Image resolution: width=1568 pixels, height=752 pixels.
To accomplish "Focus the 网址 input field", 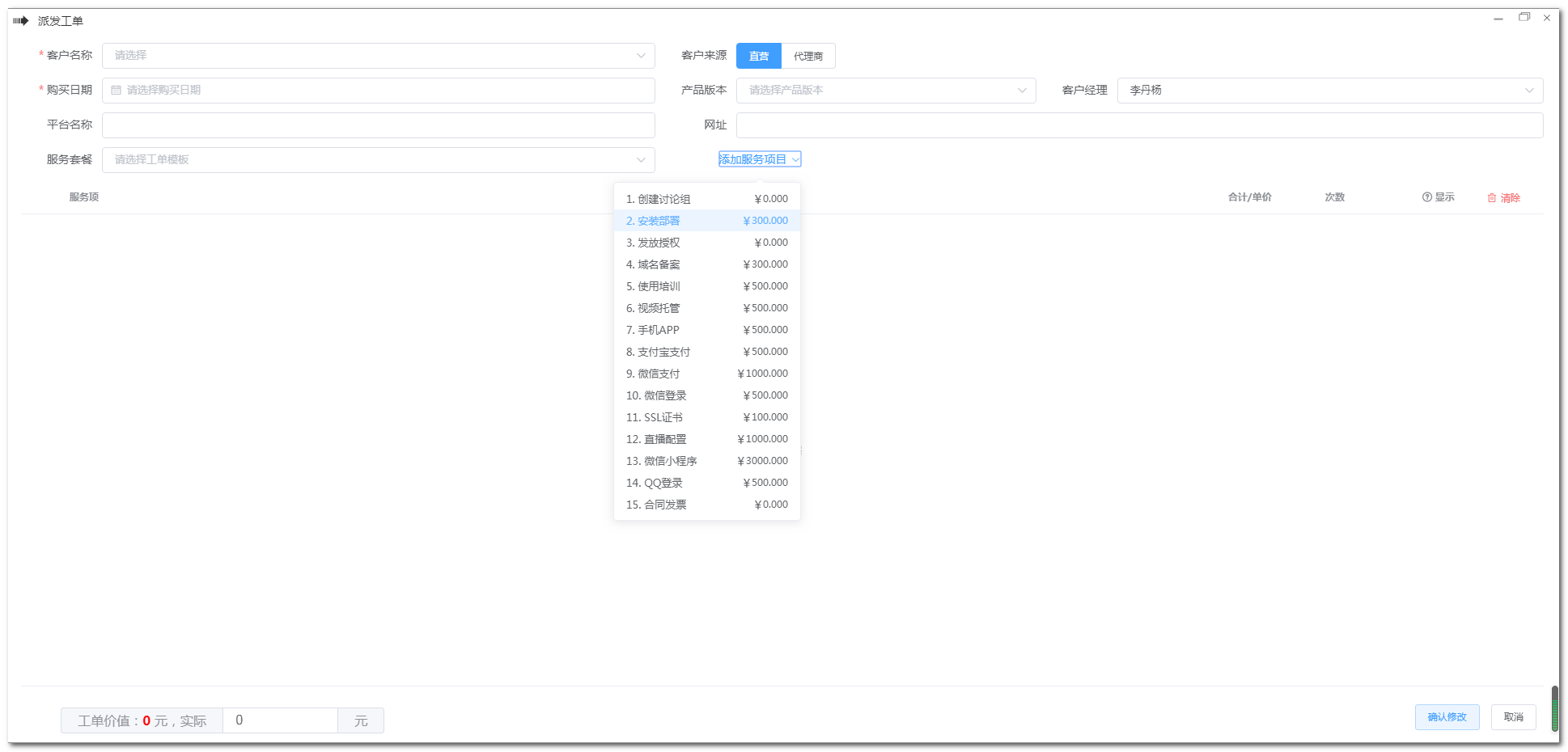I will (x=1139, y=125).
